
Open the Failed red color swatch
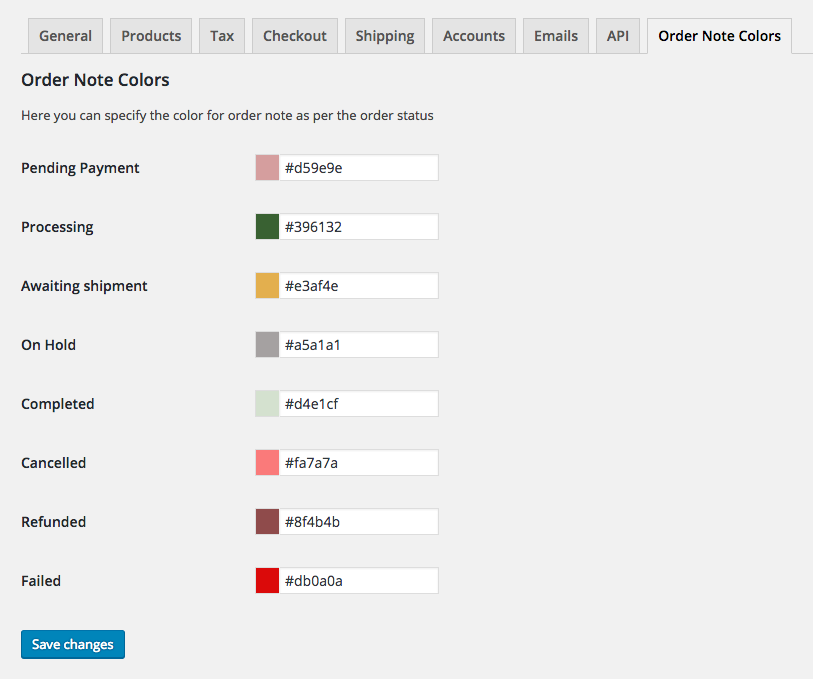coord(267,581)
